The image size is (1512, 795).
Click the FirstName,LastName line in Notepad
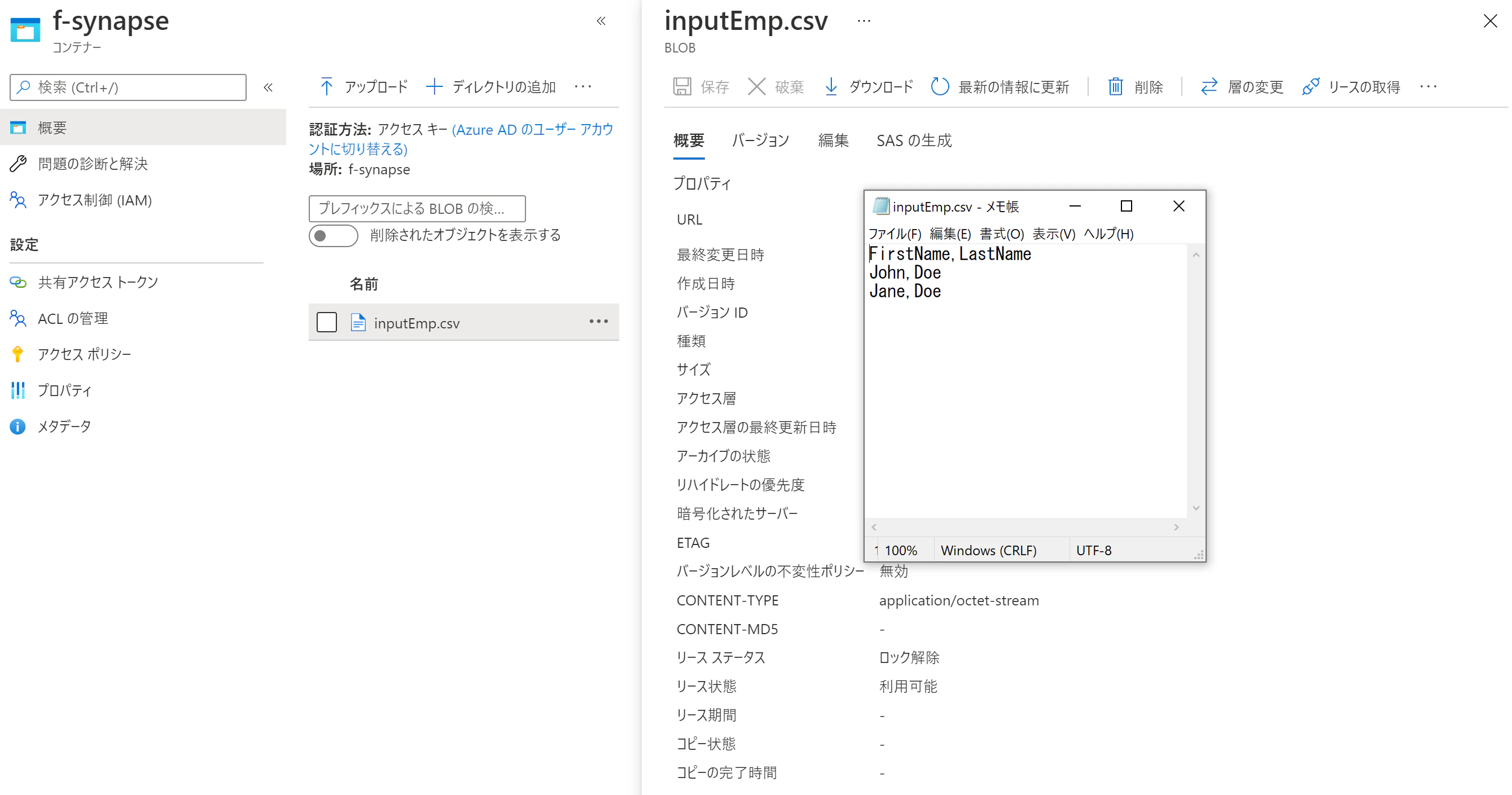click(x=950, y=254)
